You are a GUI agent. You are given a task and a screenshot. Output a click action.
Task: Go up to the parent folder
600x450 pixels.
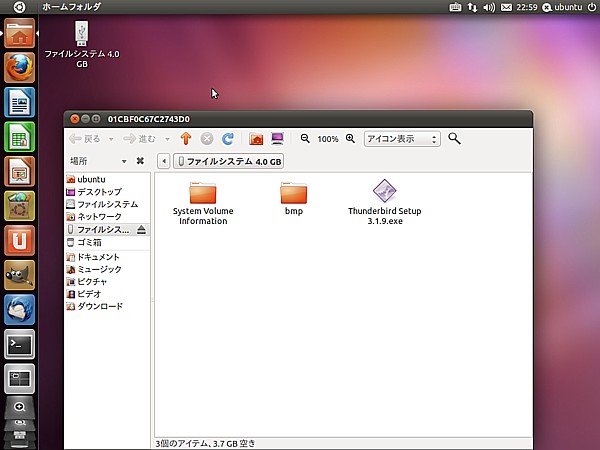[186, 139]
